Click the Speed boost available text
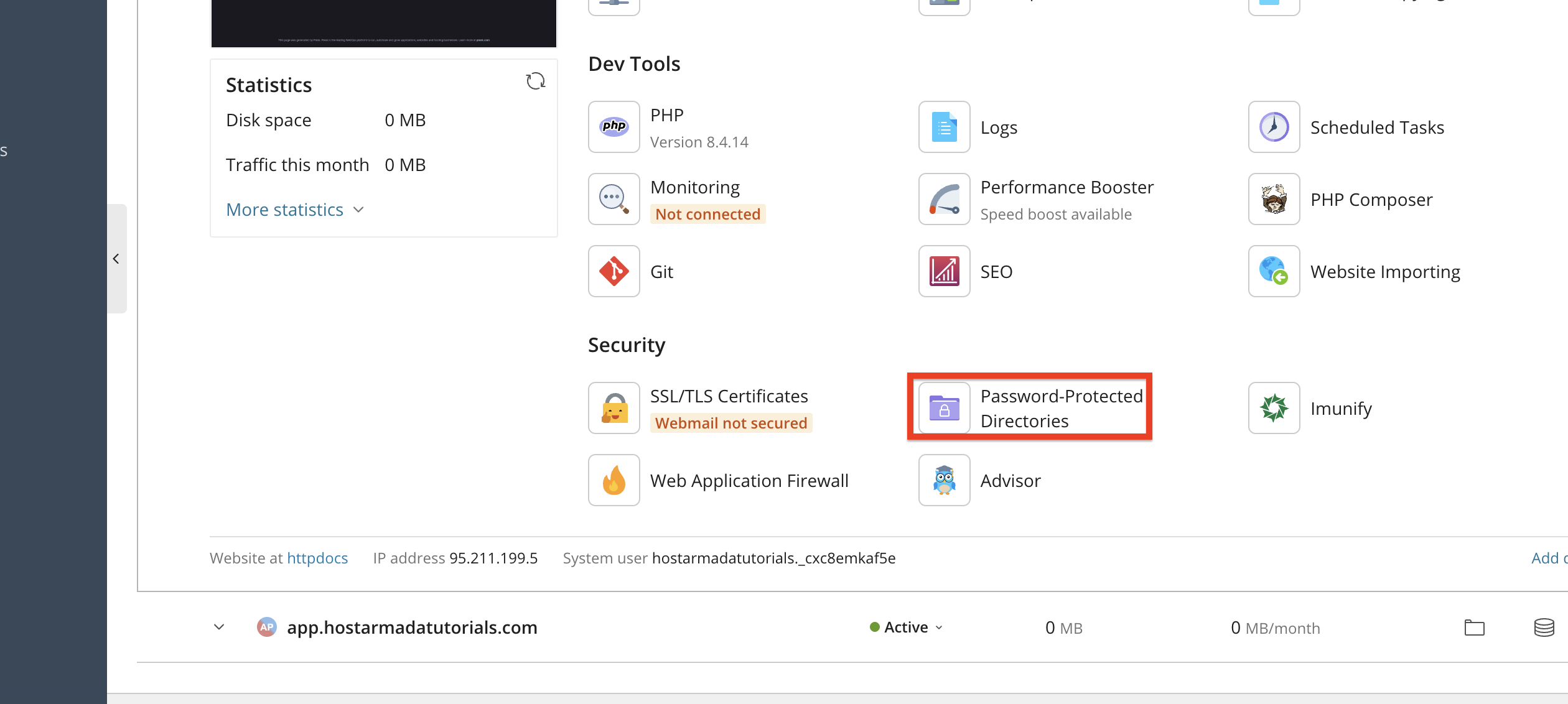The image size is (1568, 704). [x=1056, y=215]
